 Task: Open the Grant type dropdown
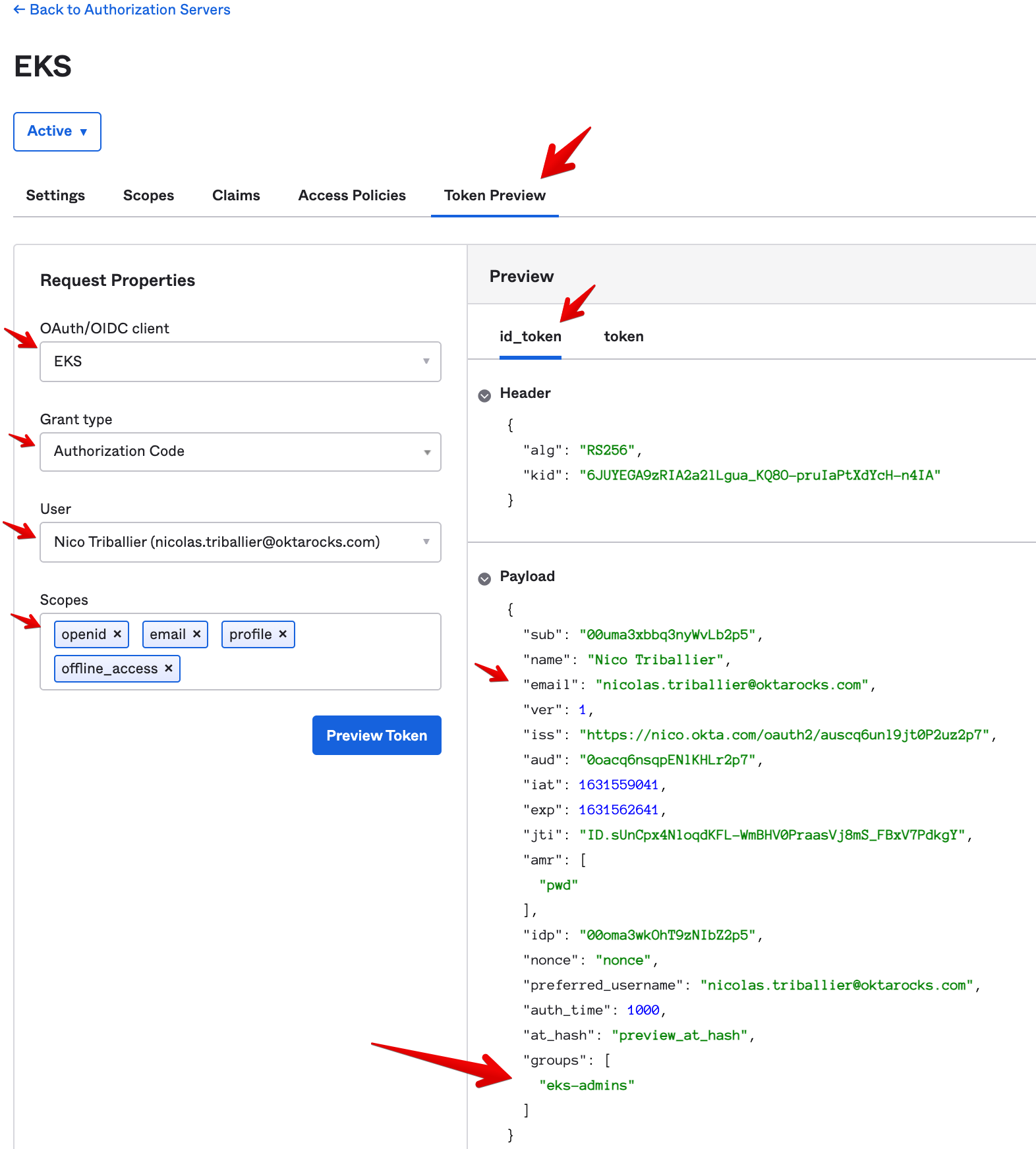241,452
